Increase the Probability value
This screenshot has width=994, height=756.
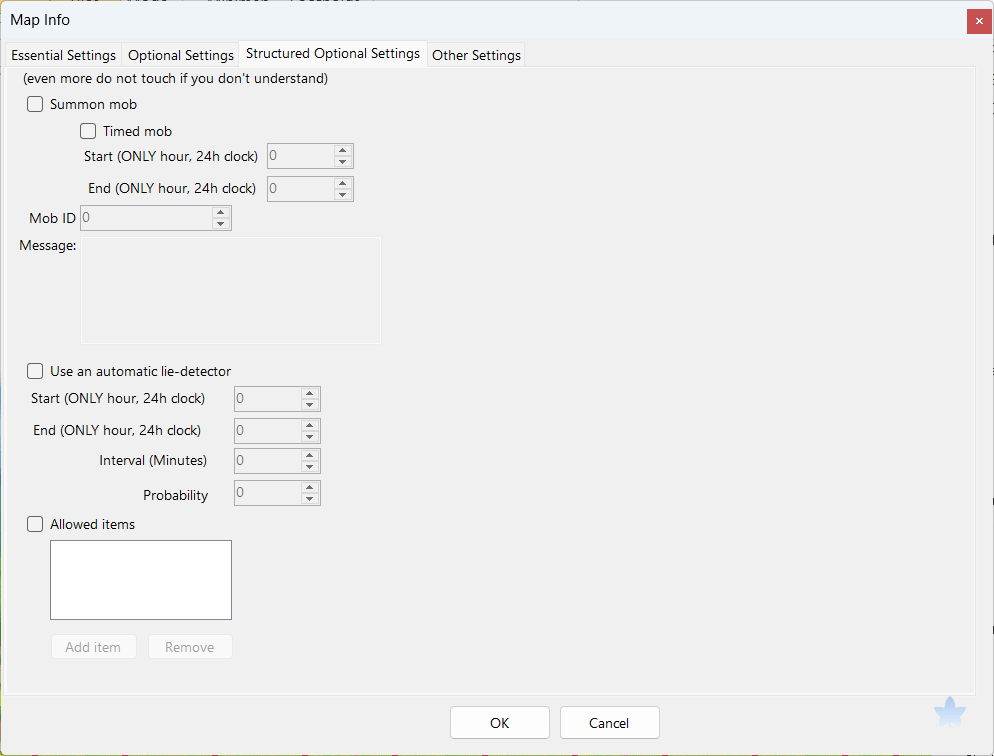pyautogui.click(x=309, y=487)
